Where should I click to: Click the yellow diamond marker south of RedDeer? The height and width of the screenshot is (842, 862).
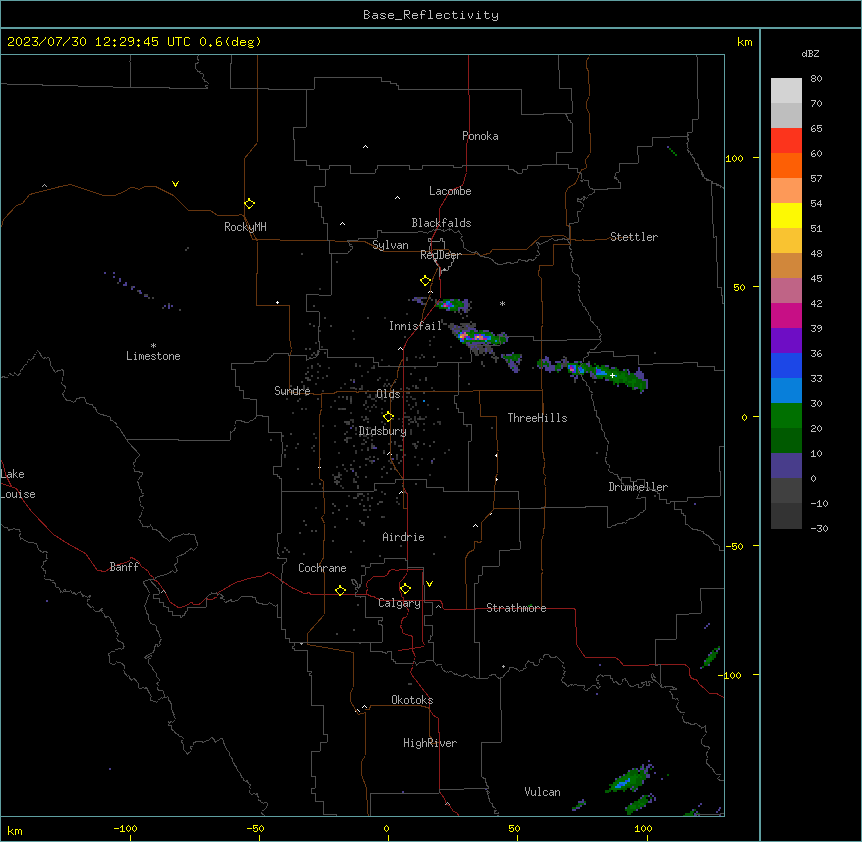(x=426, y=281)
